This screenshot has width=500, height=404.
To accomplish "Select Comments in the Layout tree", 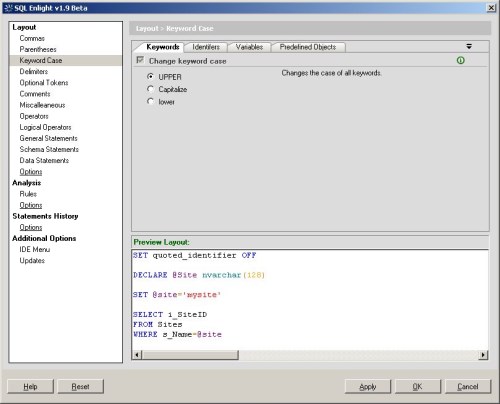I will coord(35,94).
